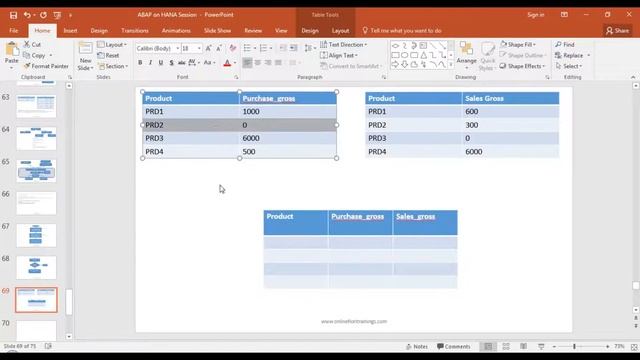Screen dimensions: 640x360
Task: Switch to the Slide Show tab
Action: 217,31
